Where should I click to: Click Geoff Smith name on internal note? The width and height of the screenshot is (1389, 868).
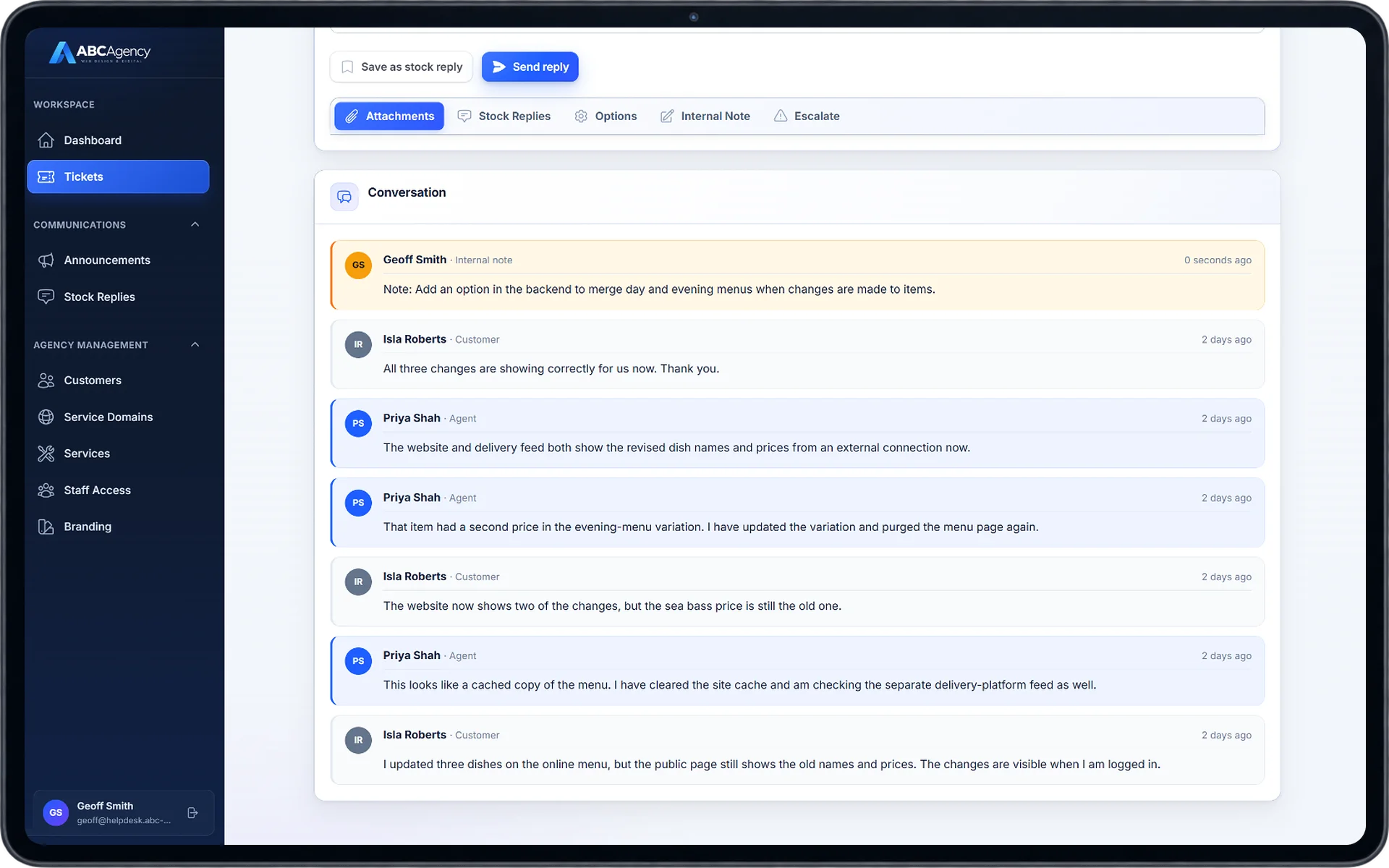[x=415, y=260]
